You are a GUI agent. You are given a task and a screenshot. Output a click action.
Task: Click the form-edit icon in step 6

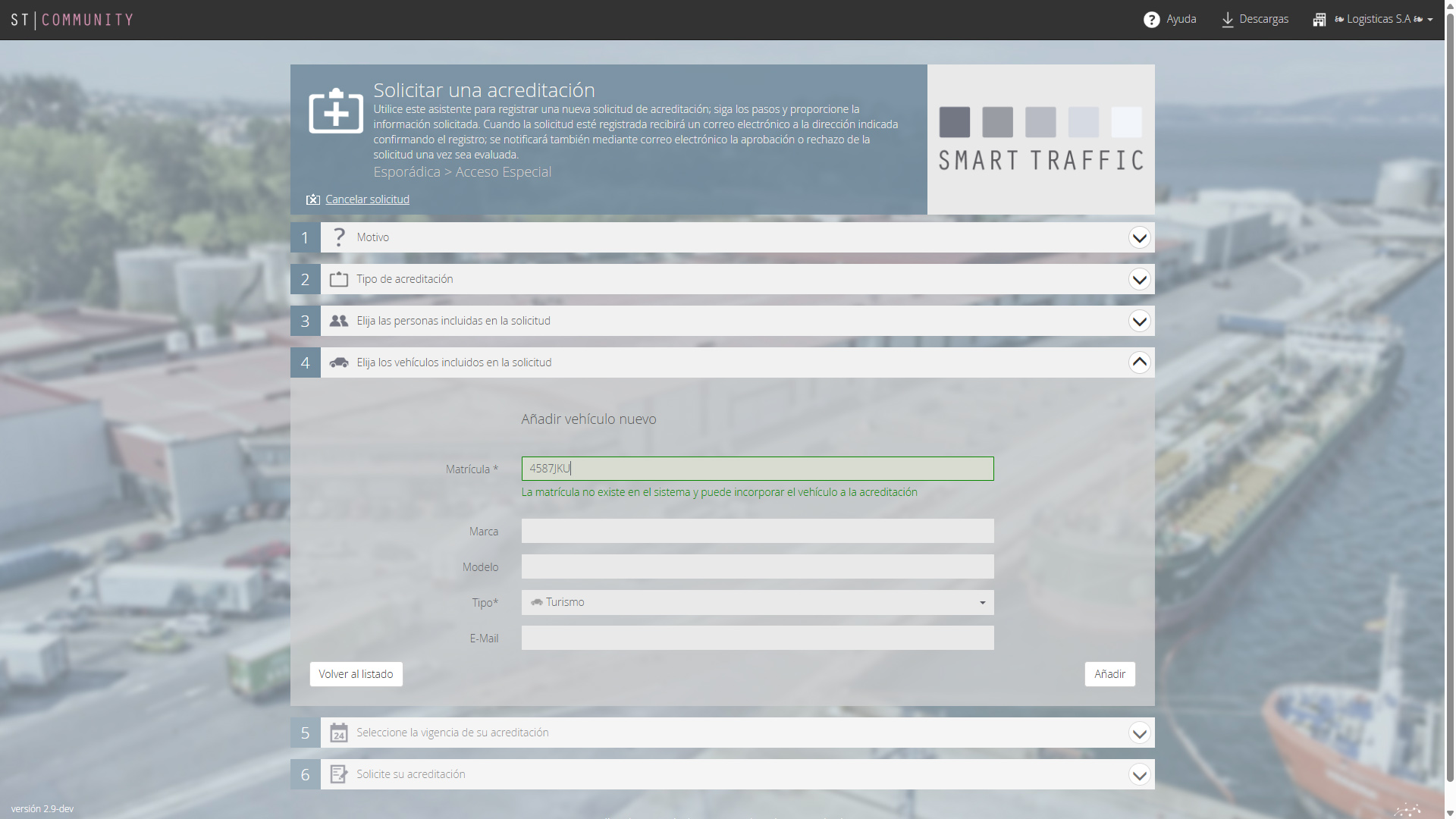339,774
